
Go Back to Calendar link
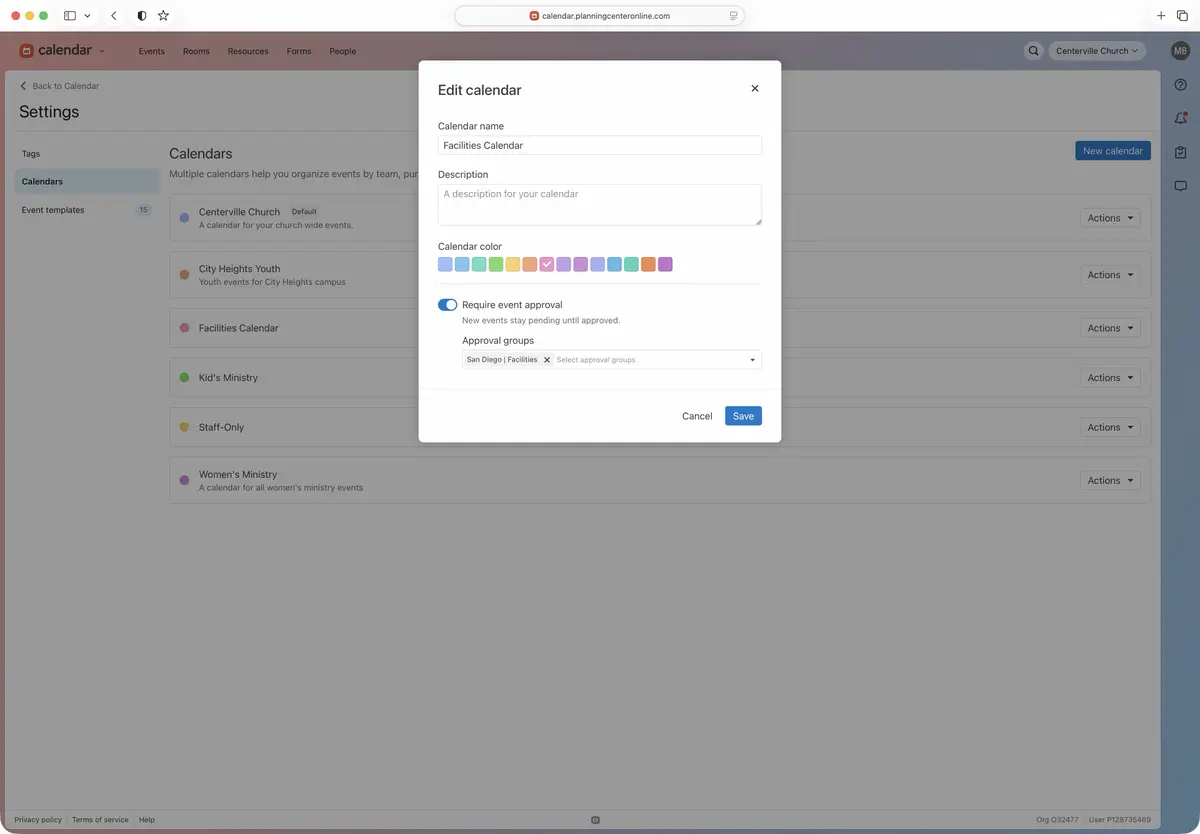(x=60, y=86)
